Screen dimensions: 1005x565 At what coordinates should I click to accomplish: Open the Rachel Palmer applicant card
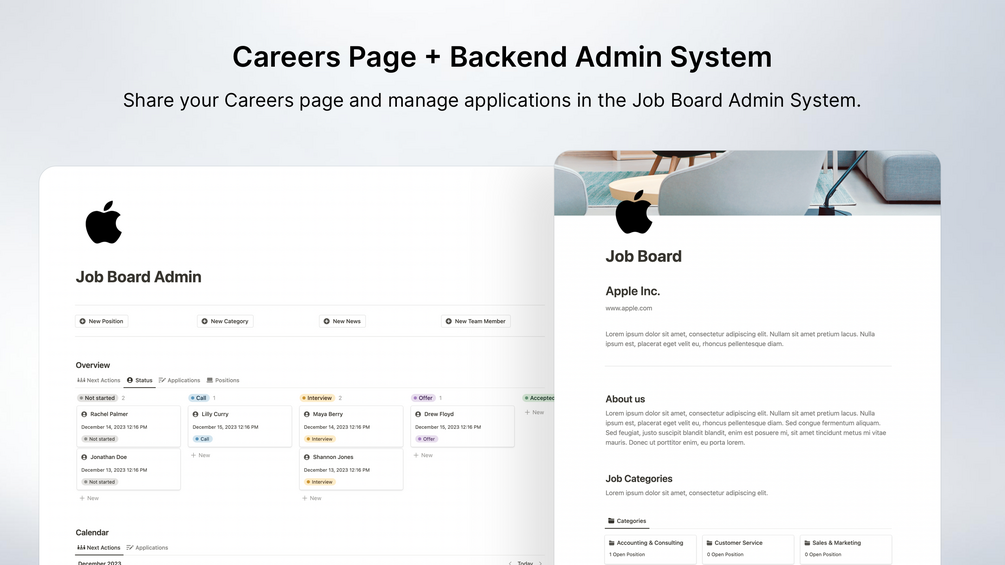(128, 426)
